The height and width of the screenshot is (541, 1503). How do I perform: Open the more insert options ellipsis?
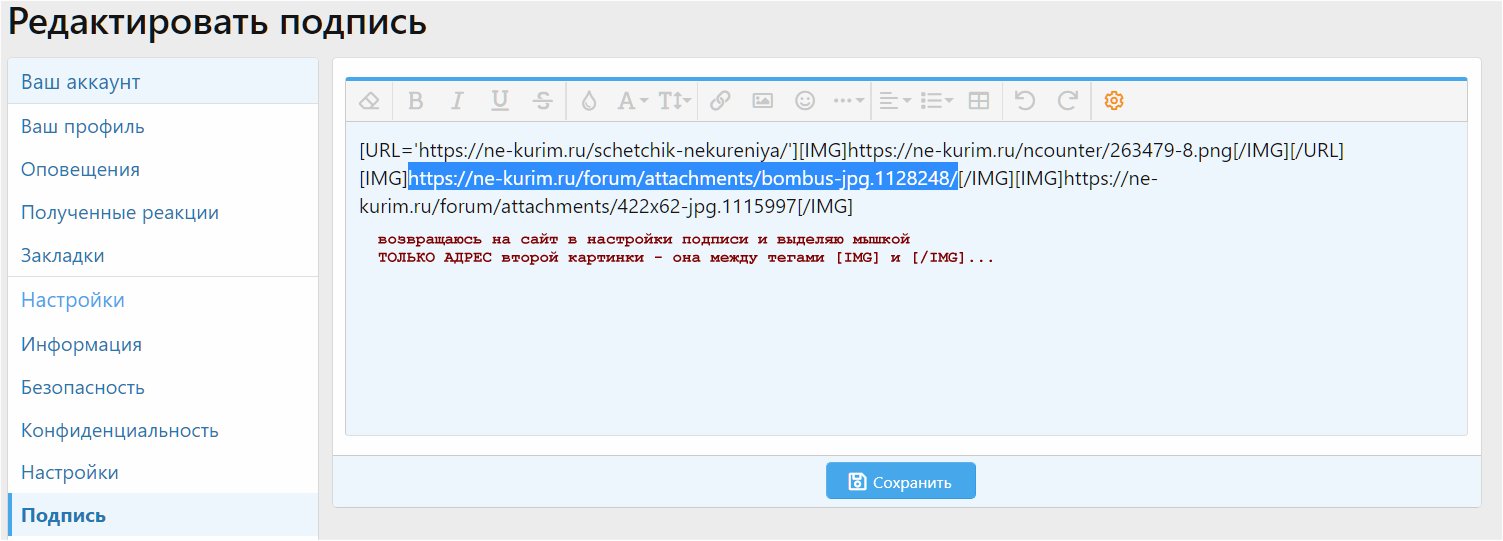(849, 100)
